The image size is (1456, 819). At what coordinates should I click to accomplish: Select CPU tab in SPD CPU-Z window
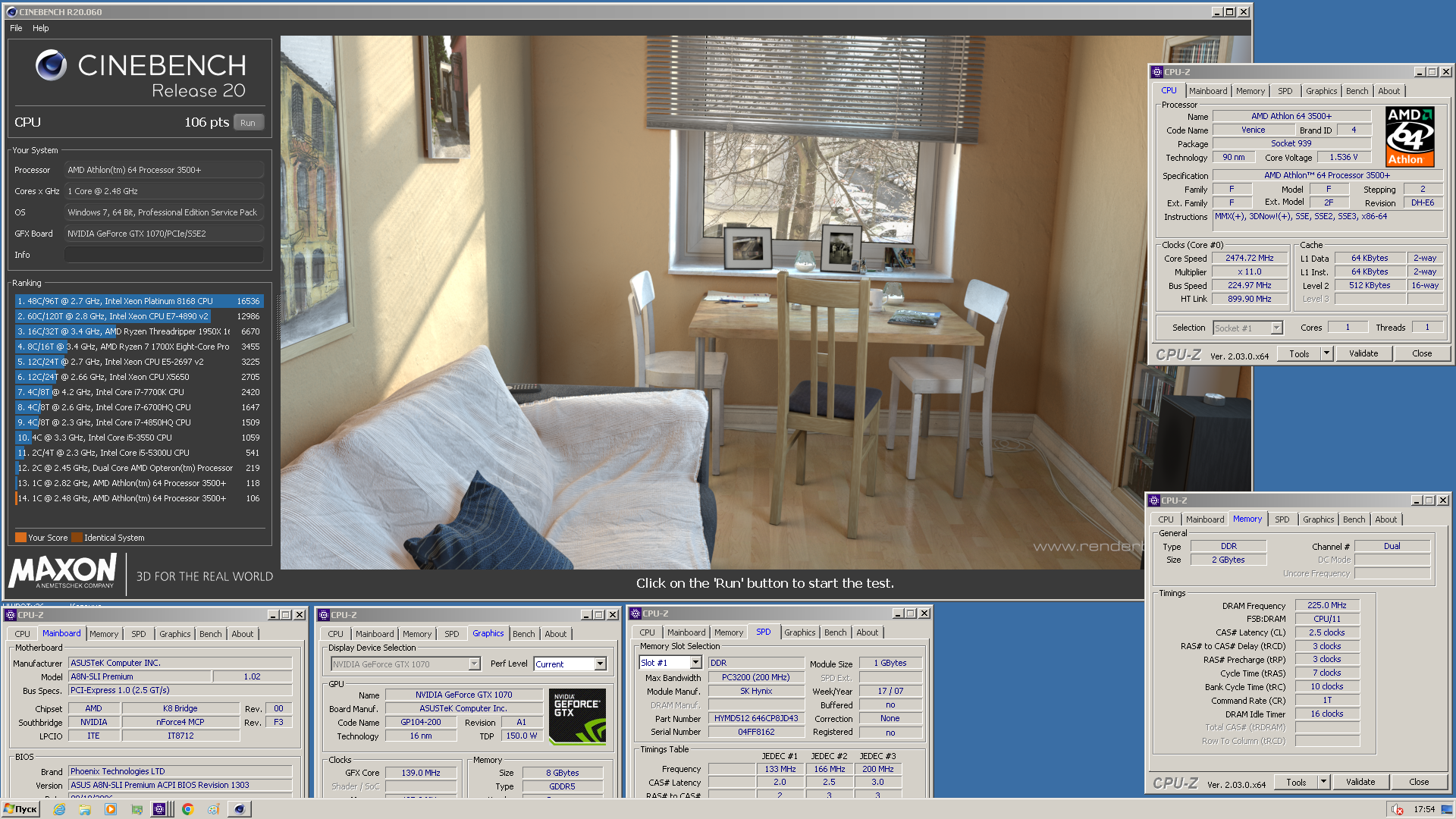tap(647, 632)
